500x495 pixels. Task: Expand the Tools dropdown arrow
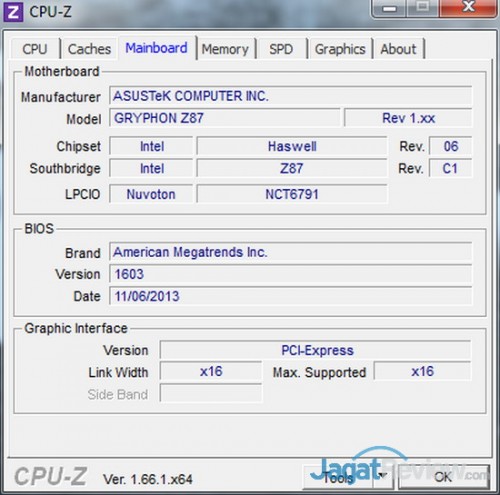coord(383,476)
